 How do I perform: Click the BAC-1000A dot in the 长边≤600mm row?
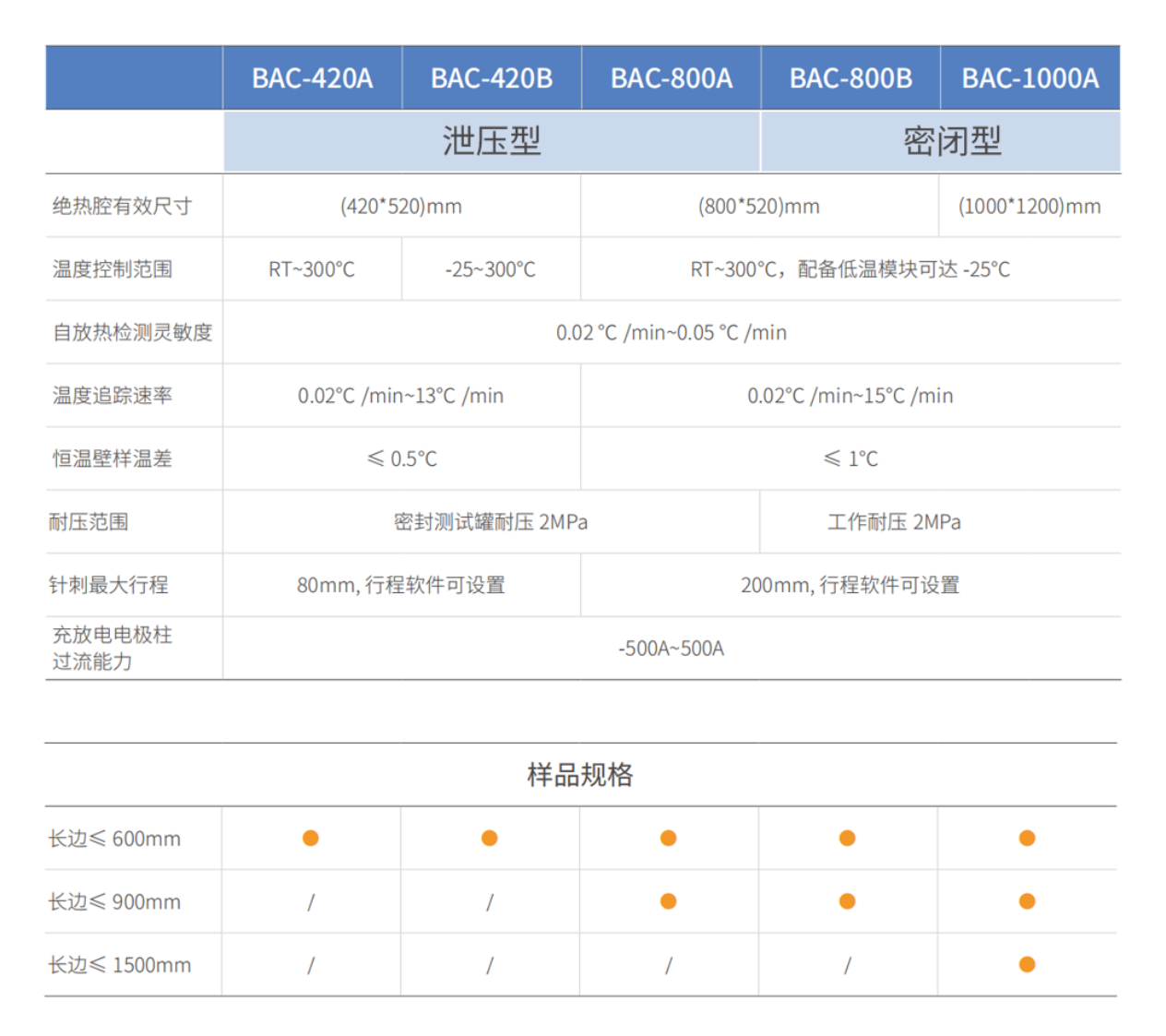click(1027, 838)
